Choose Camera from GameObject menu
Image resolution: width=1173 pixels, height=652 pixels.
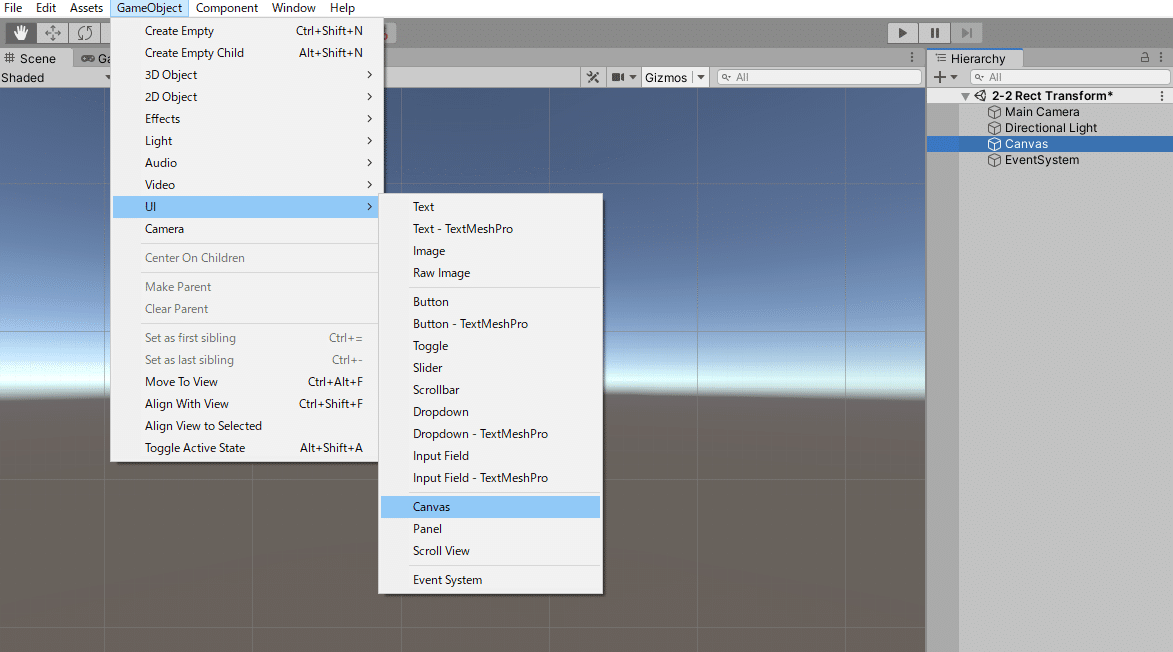[245, 229]
